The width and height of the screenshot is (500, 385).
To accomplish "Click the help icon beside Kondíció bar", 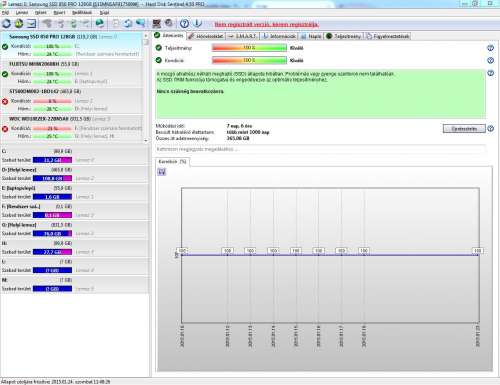I will [x=490, y=60].
